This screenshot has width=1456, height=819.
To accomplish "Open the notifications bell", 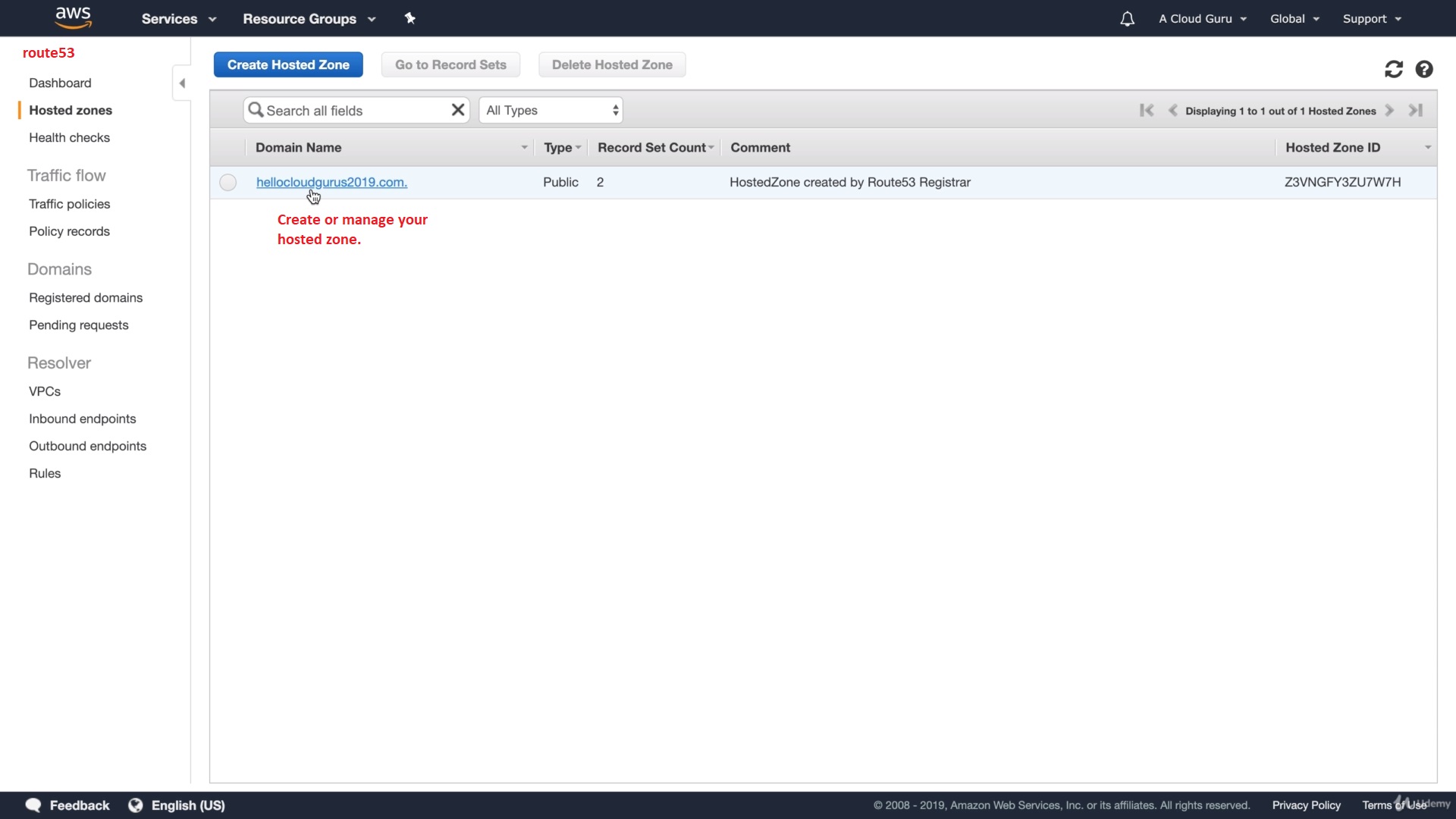I will click(x=1127, y=19).
